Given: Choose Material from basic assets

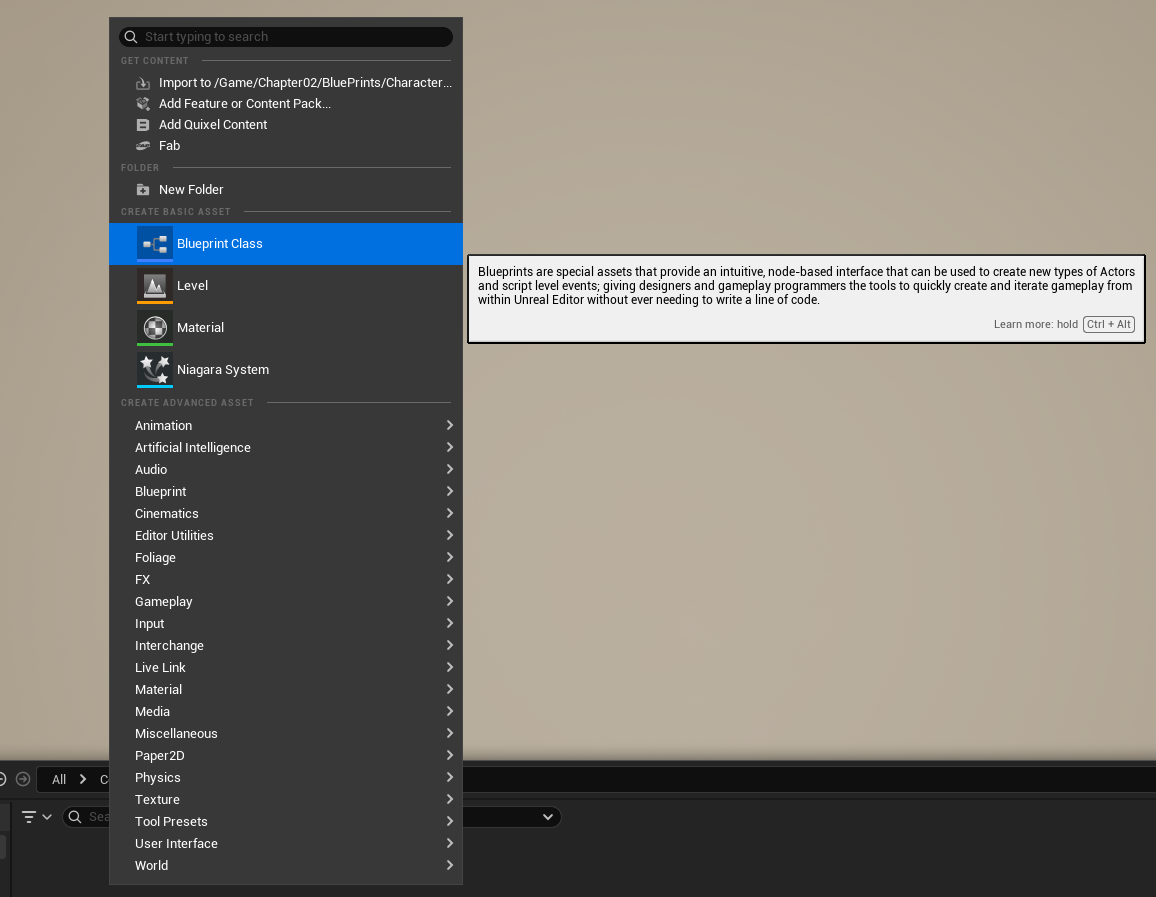Looking at the screenshot, I should click(285, 328).
